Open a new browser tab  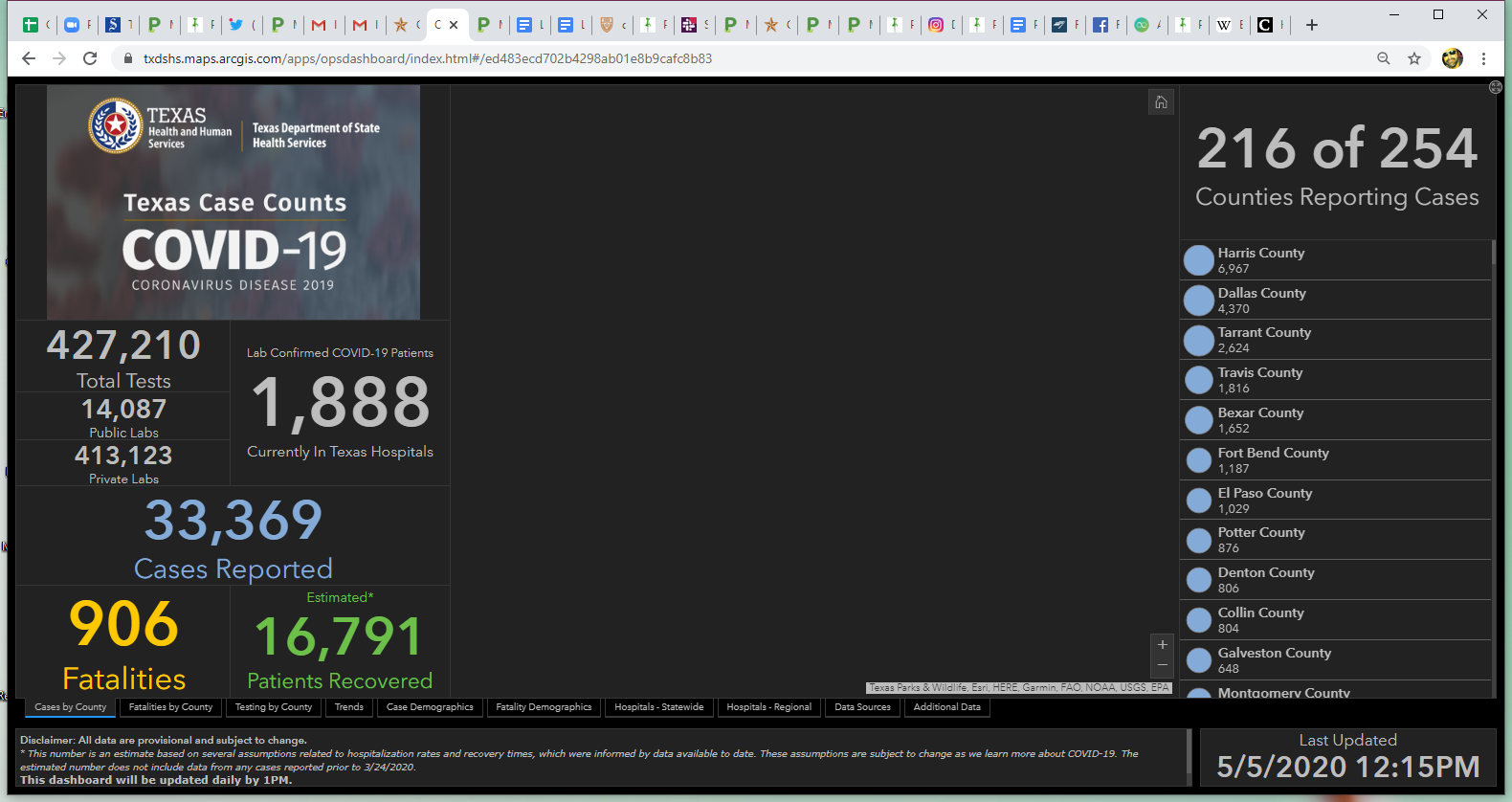pos(1312,25)
